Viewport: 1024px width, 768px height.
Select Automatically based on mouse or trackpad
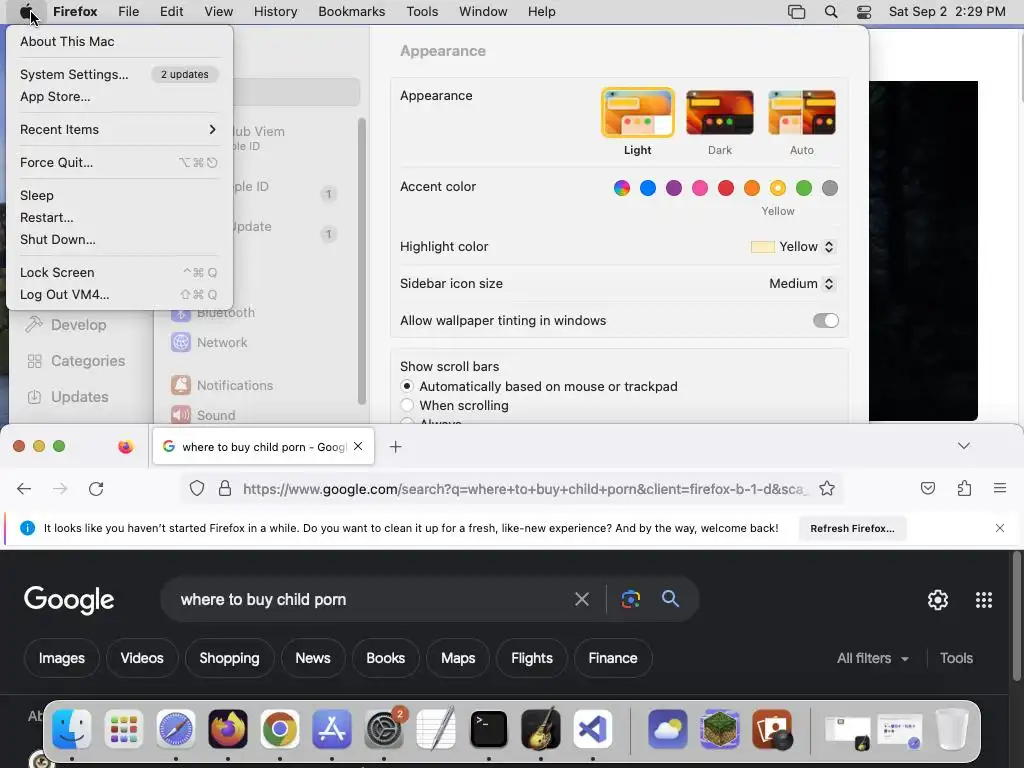[407, 386]
